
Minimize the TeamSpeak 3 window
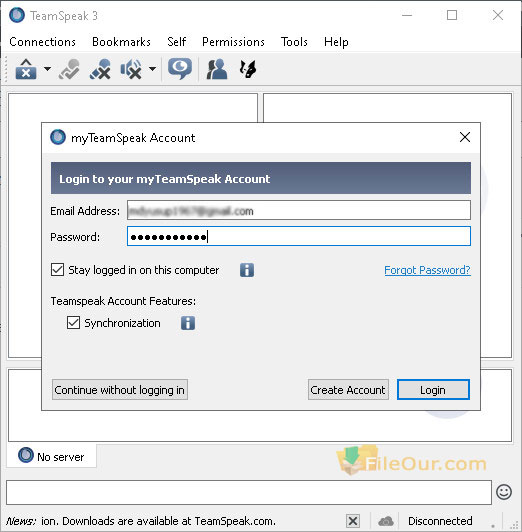pyautogui.click(x=407, y=15)
